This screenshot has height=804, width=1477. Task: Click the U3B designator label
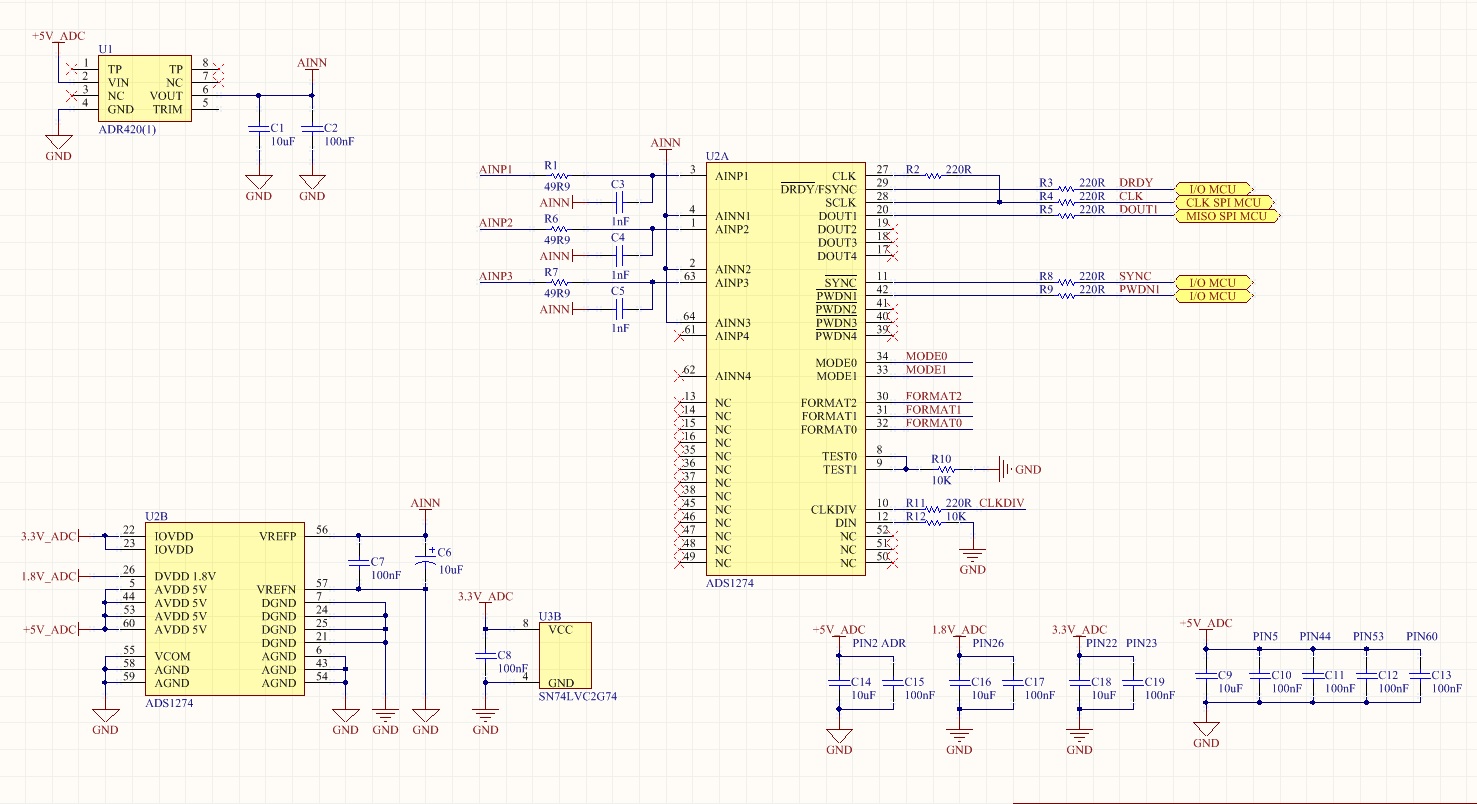550,616
